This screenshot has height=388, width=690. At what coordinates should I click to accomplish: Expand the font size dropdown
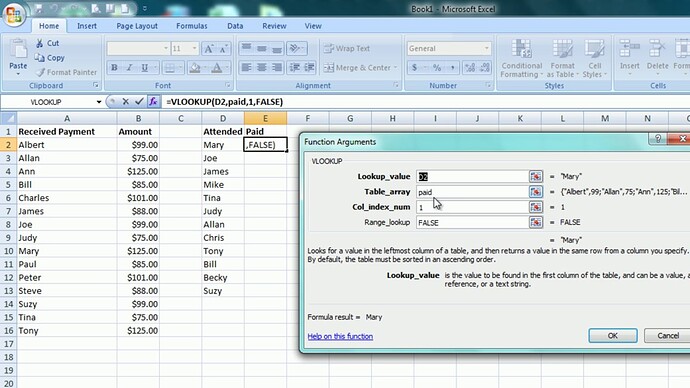(x=194, y=48)
